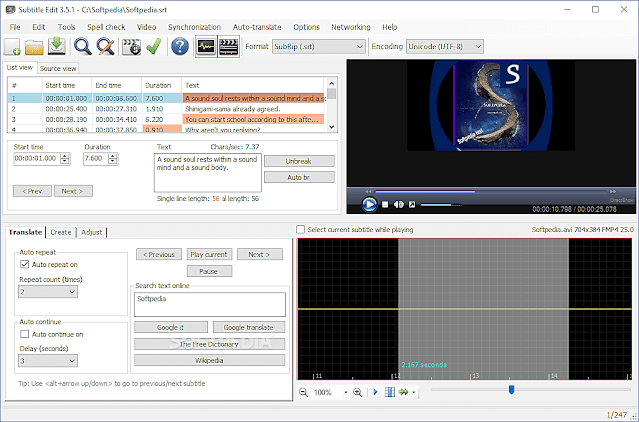Viewport: 639px width, 422px height.
Task: Click the Save subtitle download icon
Action: click(57, 46)
